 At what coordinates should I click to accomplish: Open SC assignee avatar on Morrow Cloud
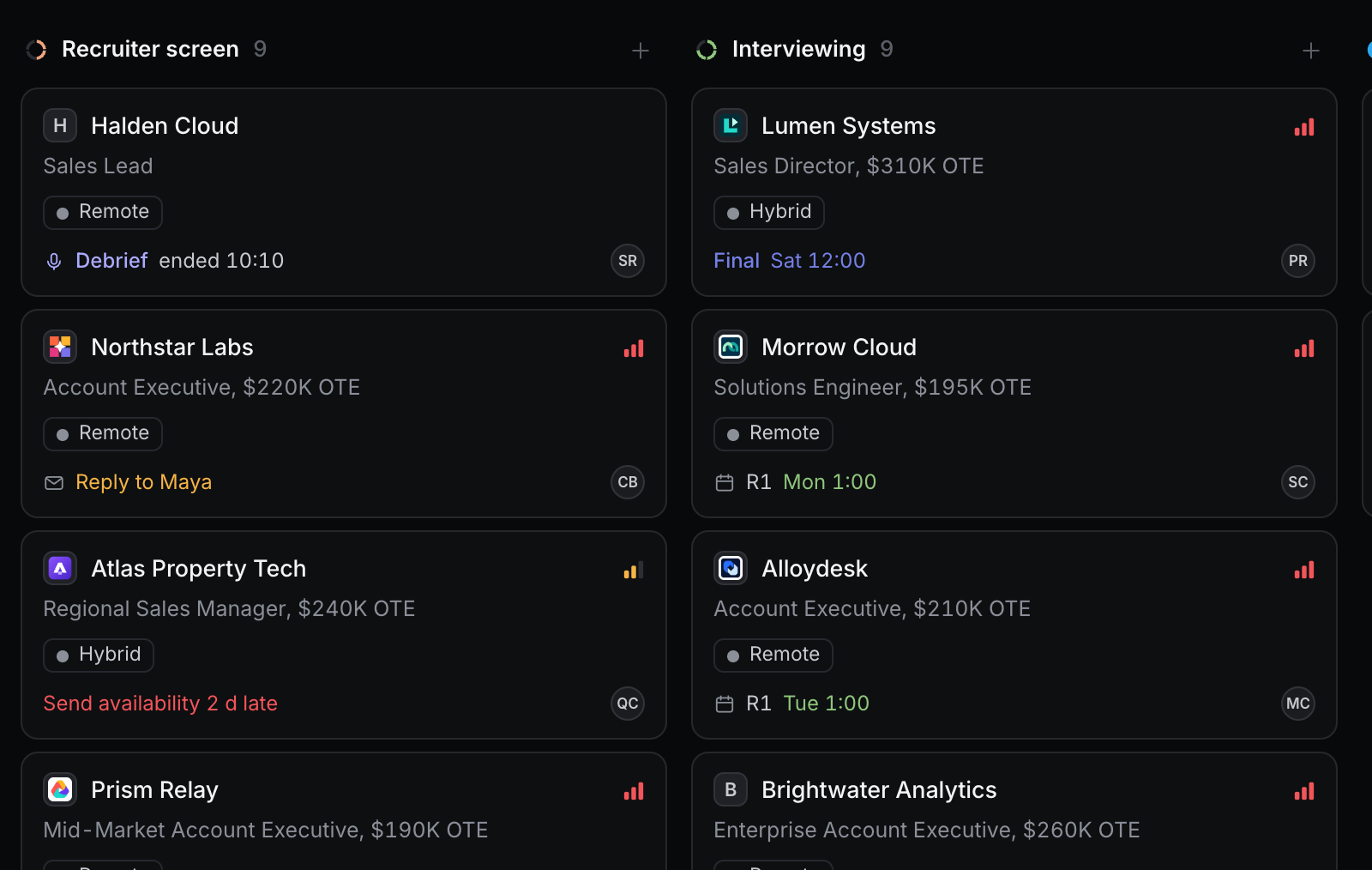(1298, 482)
